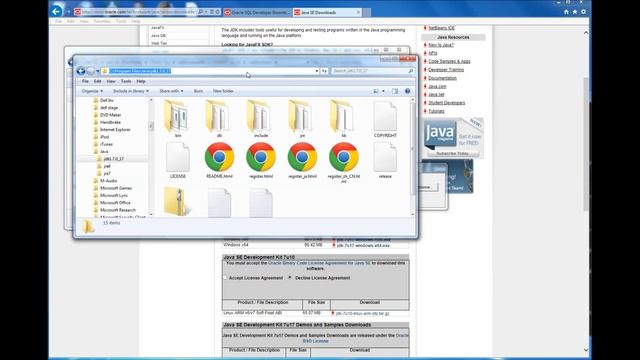The height and width of the screenshot is (360, 640).
Task: Open the Organize dropdown
Action: click(x=92, y=91)
